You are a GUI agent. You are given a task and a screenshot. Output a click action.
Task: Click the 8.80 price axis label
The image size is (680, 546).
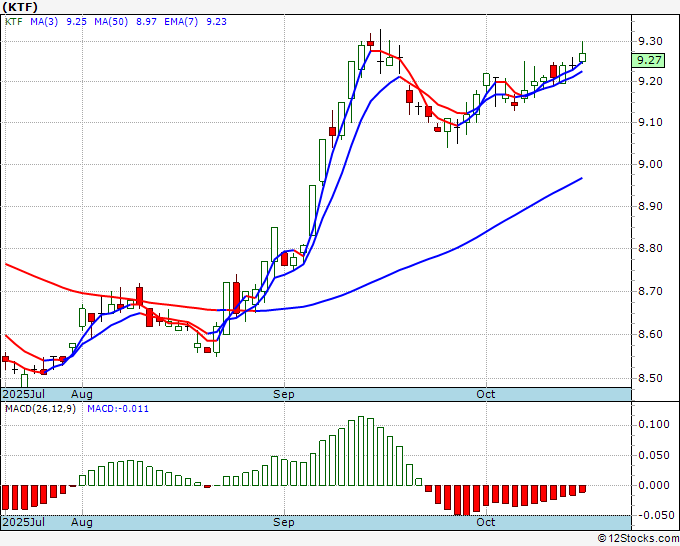coord(651,249)
